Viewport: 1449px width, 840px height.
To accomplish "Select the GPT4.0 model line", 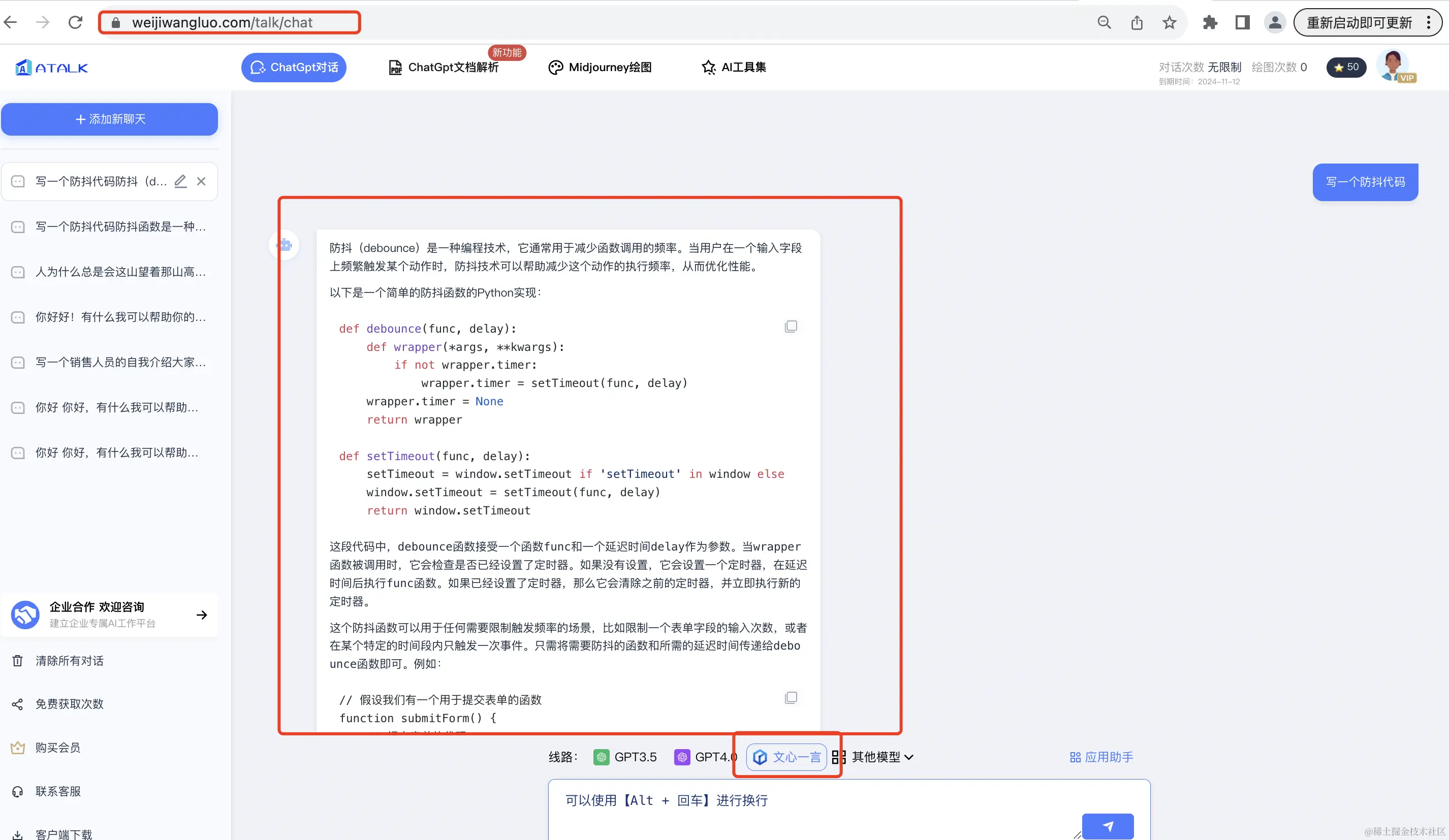I will tap(705, 757).
